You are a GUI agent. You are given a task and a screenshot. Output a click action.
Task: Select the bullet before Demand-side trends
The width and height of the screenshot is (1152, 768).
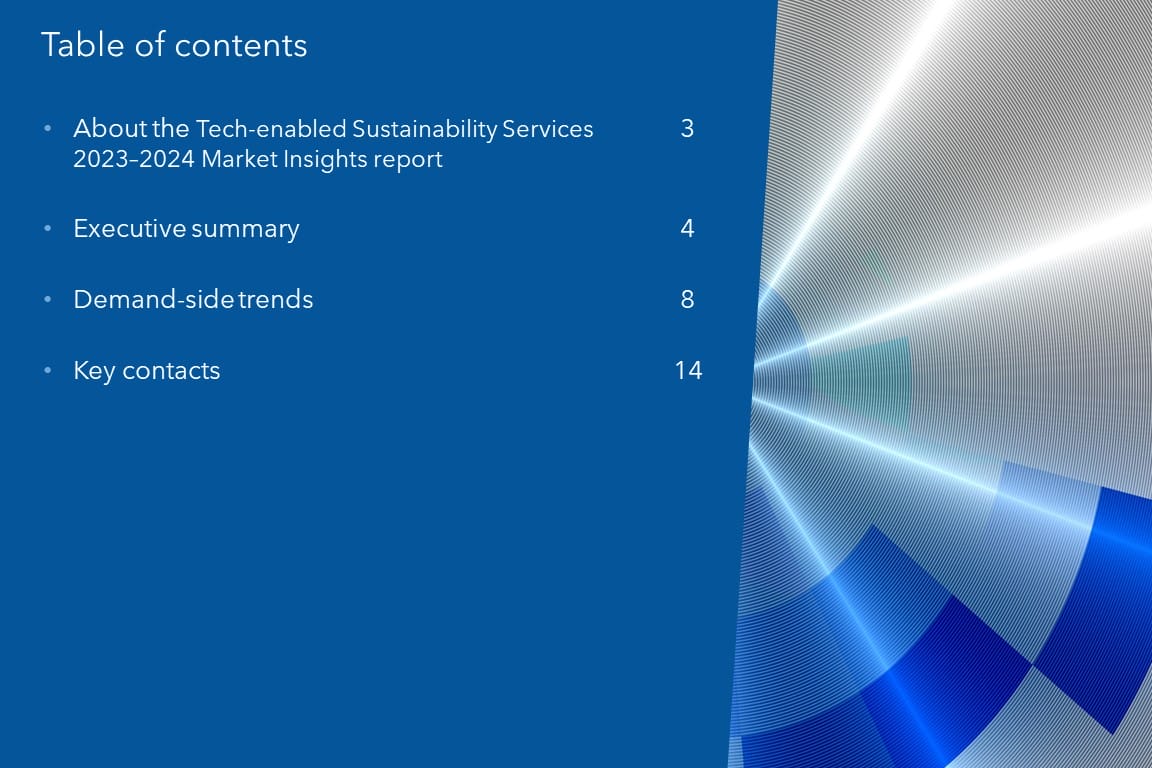pos(47,300)
